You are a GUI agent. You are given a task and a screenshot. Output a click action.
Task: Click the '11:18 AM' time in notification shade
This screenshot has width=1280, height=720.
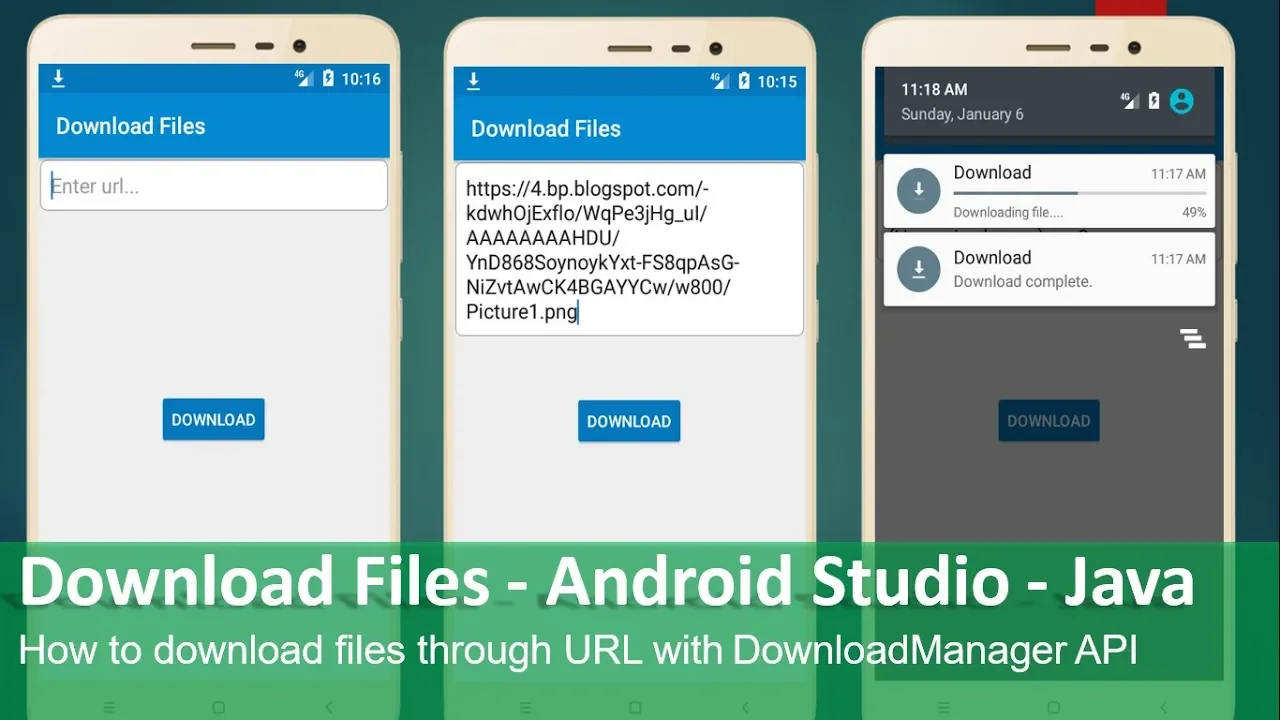coord(934,89)
